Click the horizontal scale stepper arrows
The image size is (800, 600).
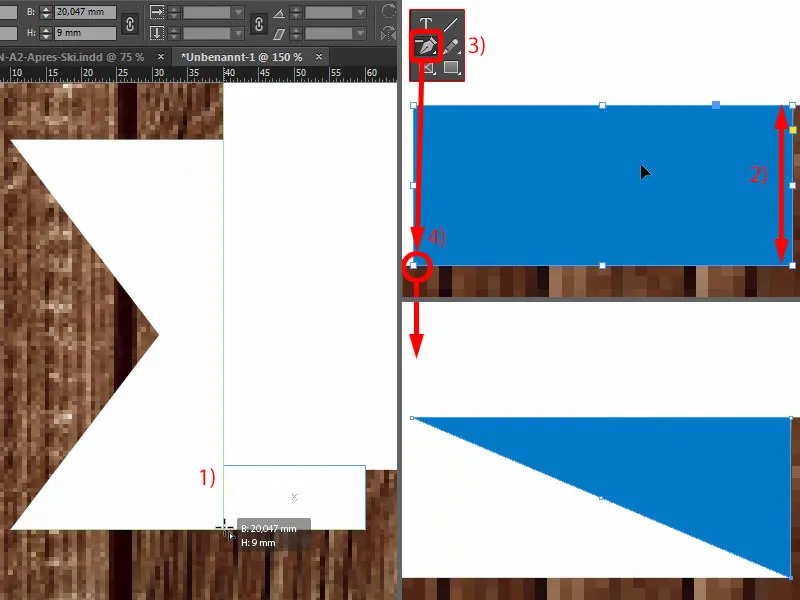[x=174, y=12]
